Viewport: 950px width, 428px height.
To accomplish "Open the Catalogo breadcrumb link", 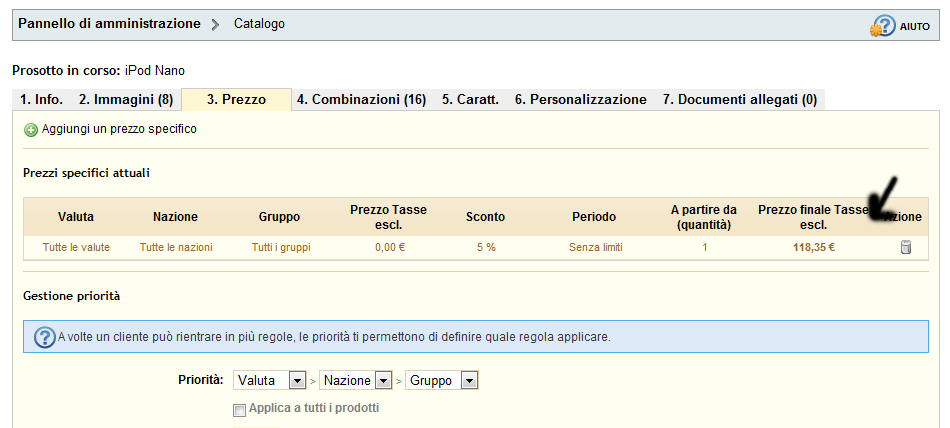I will pyautogui.click(x=259, y=24).
